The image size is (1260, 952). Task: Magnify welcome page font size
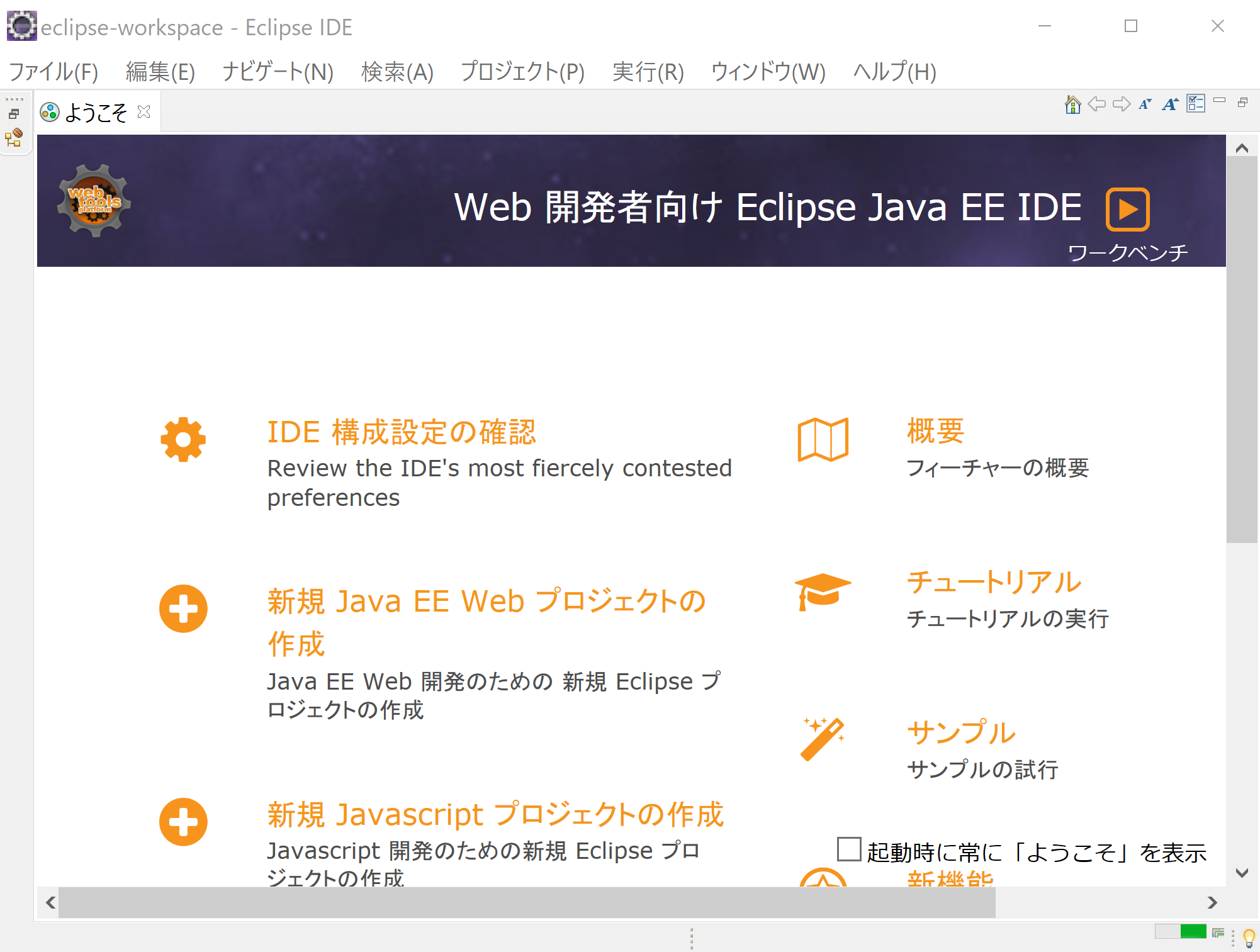pyautogui.click(x=1170, y=104)
